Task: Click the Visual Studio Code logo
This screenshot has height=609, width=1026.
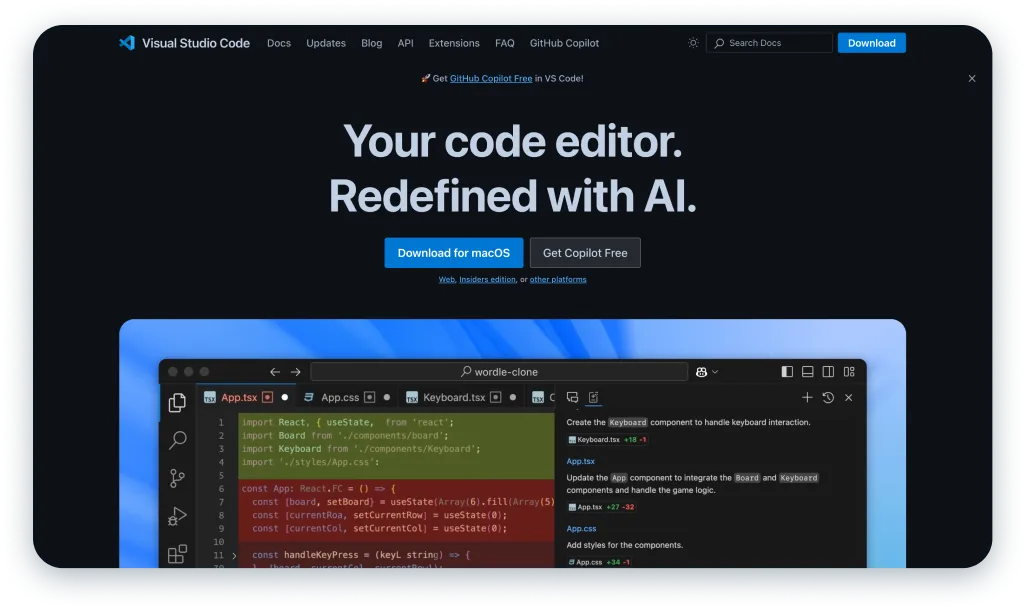Action: pos(126,42)
